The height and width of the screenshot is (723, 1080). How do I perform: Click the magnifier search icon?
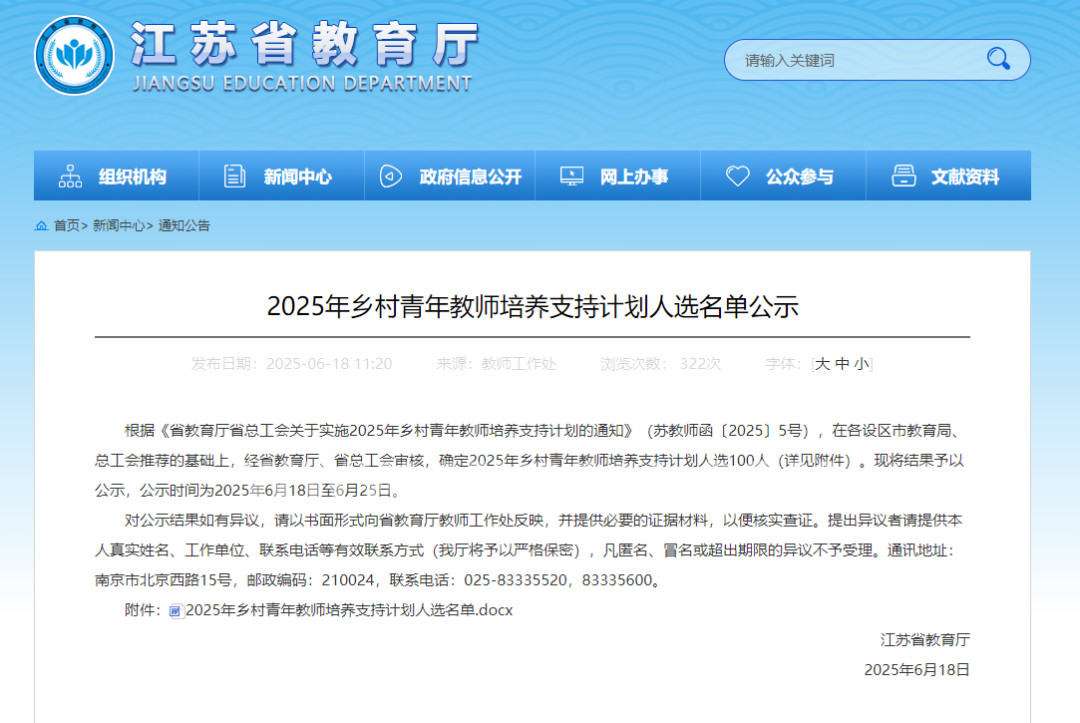[x=998, y=59]
